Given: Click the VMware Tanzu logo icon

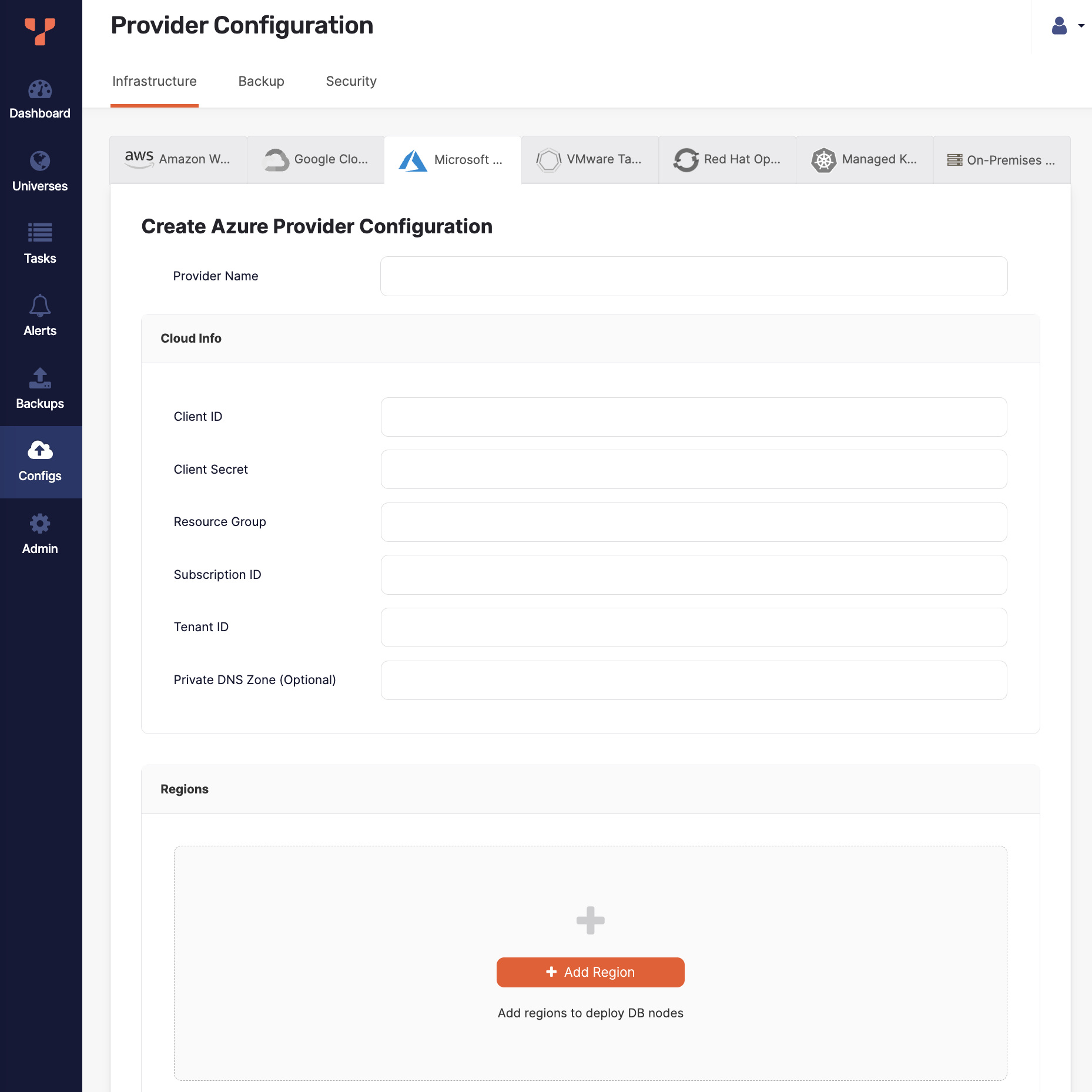Looking at the screenshot, I should click(x=549, y=160).
